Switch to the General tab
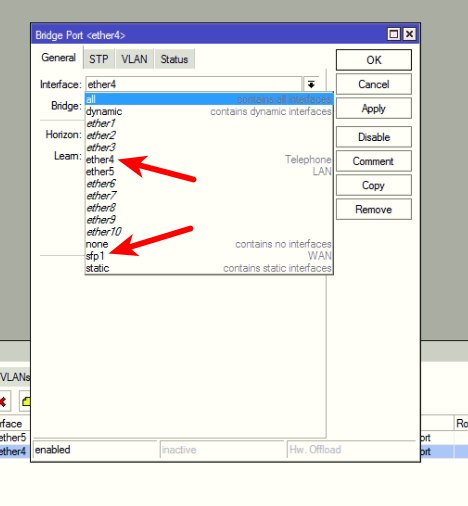468x506 pixels. (x=58, y=58)
